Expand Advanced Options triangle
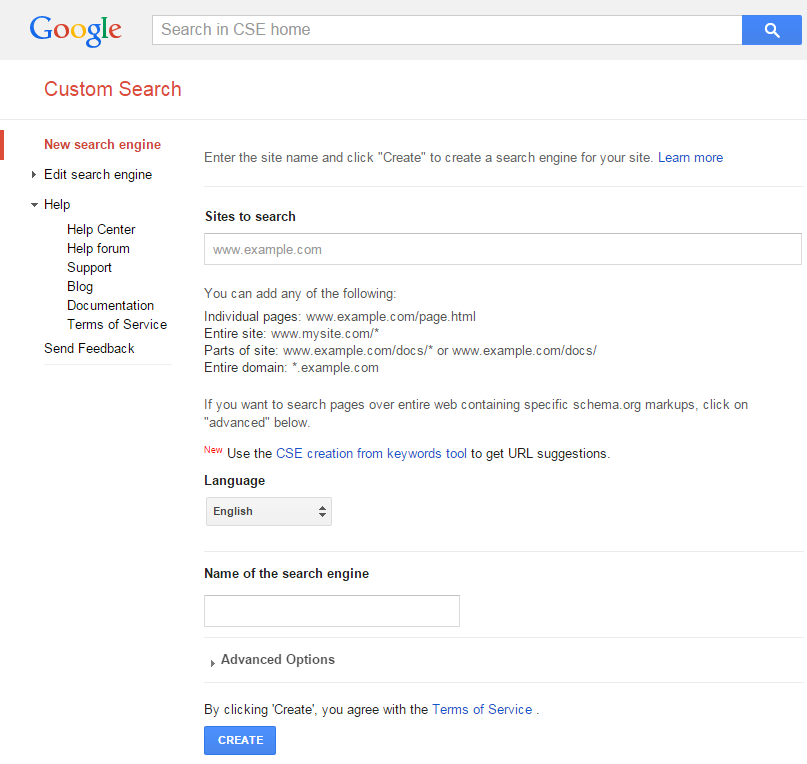 (213, 663)
